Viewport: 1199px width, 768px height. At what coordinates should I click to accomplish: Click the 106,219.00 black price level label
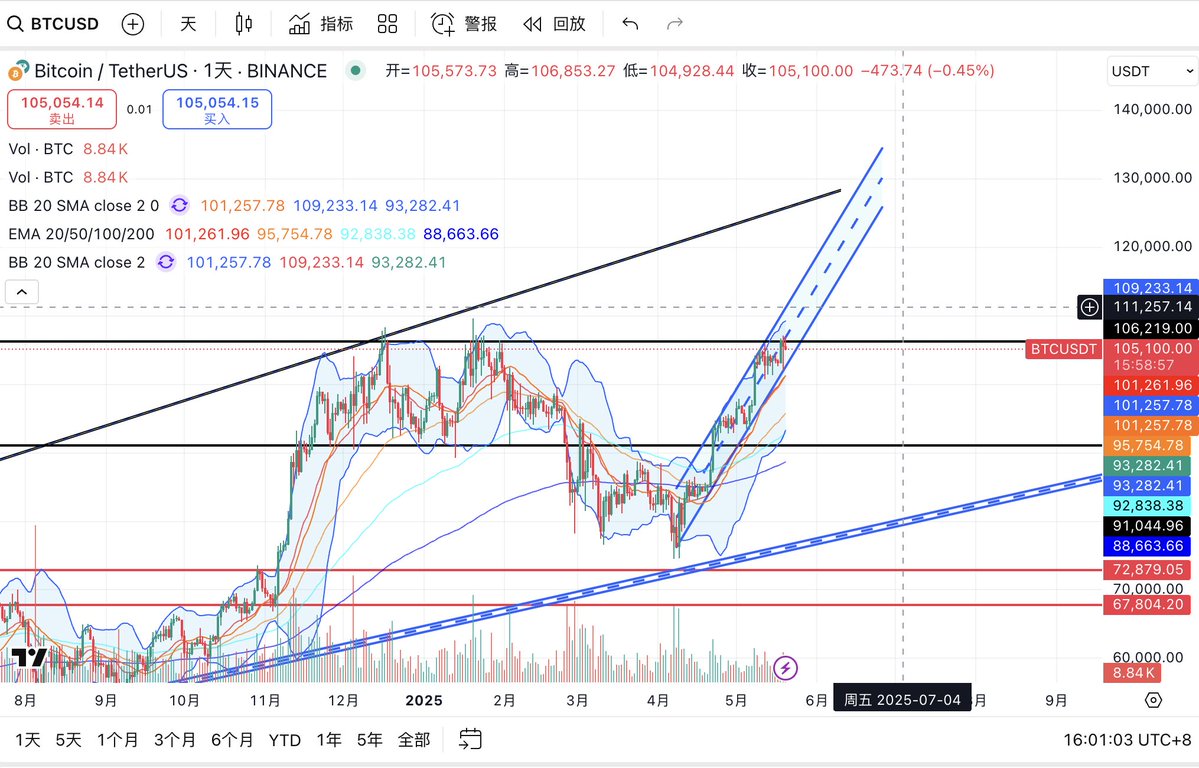(x=1152, y=328)
